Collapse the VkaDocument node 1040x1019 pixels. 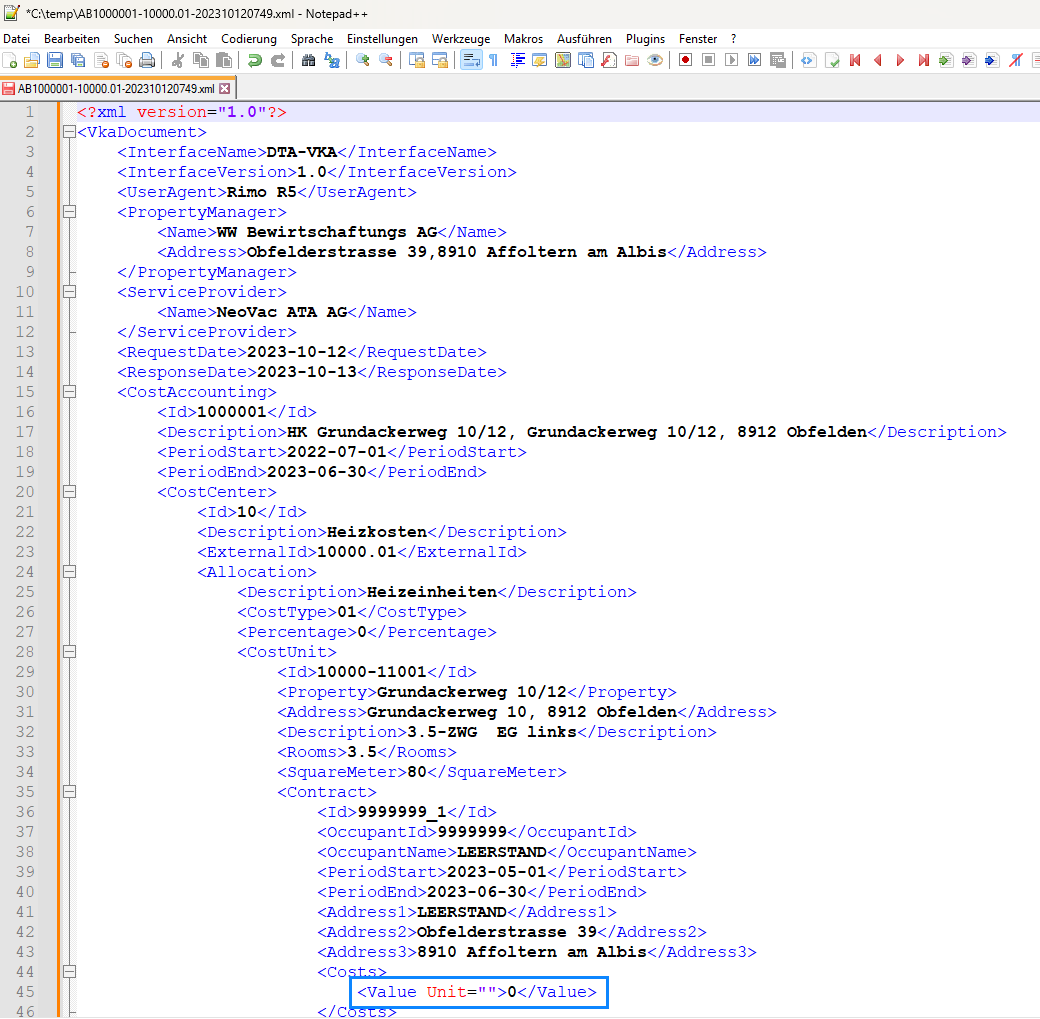pos(69,132)
